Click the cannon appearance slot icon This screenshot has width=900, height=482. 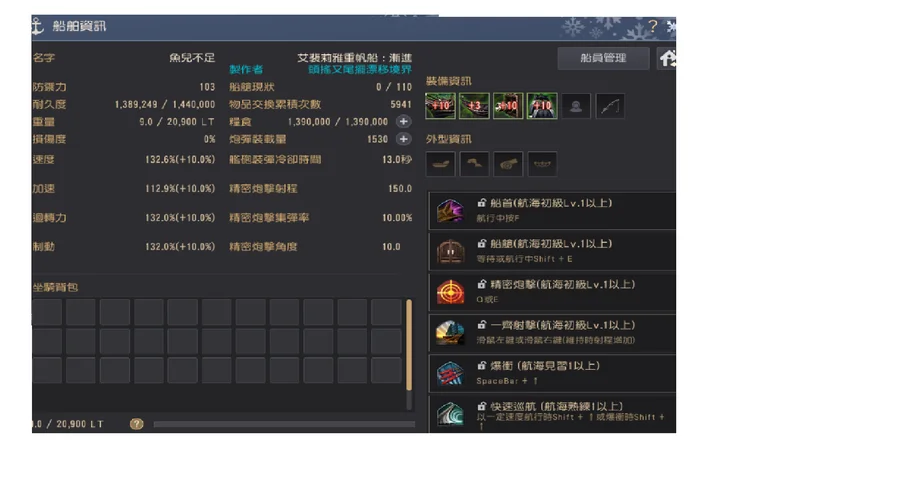[508, 164]
